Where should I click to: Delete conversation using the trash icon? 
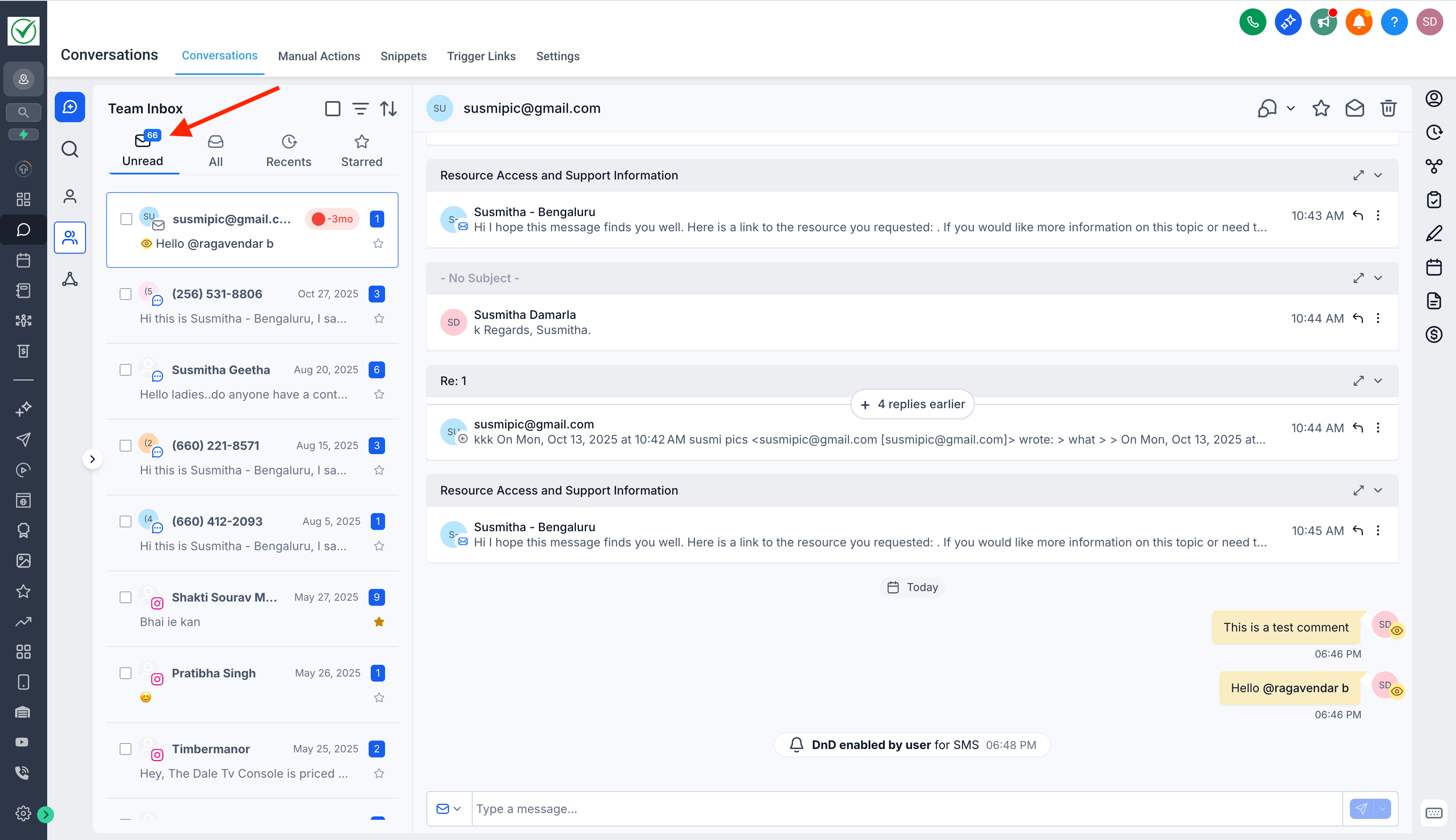1388,108
